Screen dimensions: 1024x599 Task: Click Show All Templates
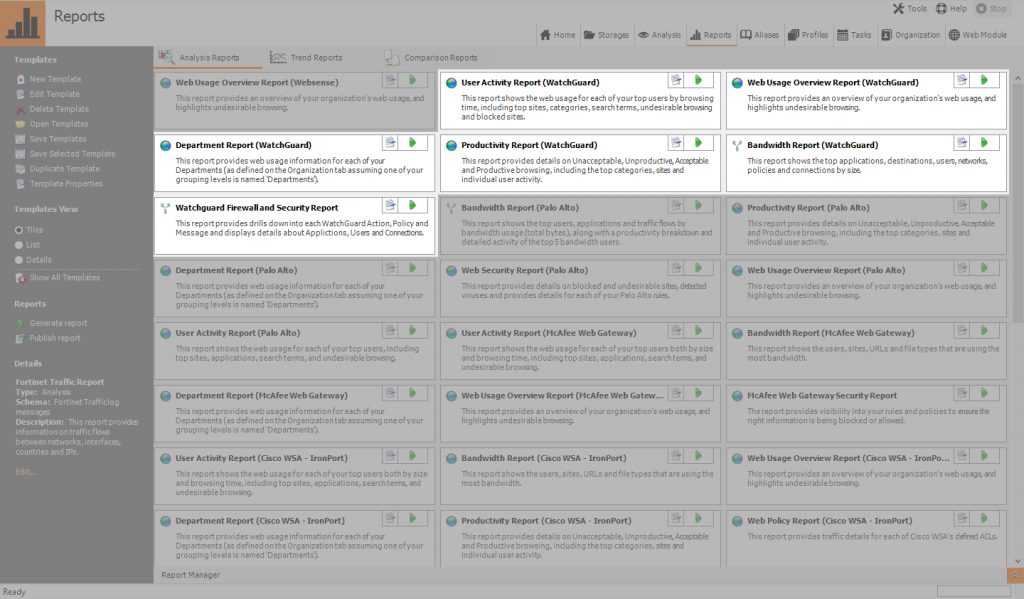[x=57, y=278]
